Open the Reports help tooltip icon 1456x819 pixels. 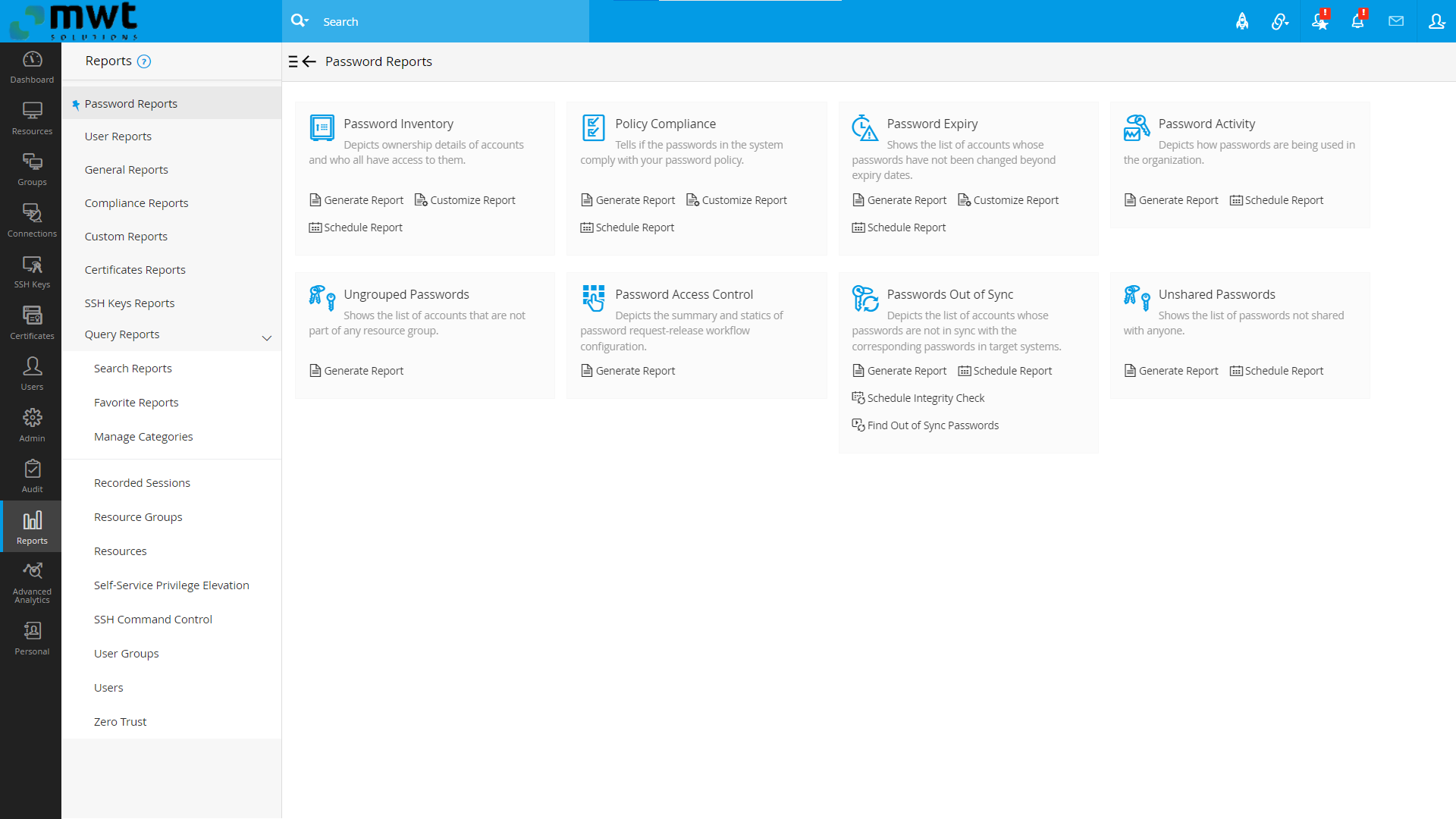144,61
